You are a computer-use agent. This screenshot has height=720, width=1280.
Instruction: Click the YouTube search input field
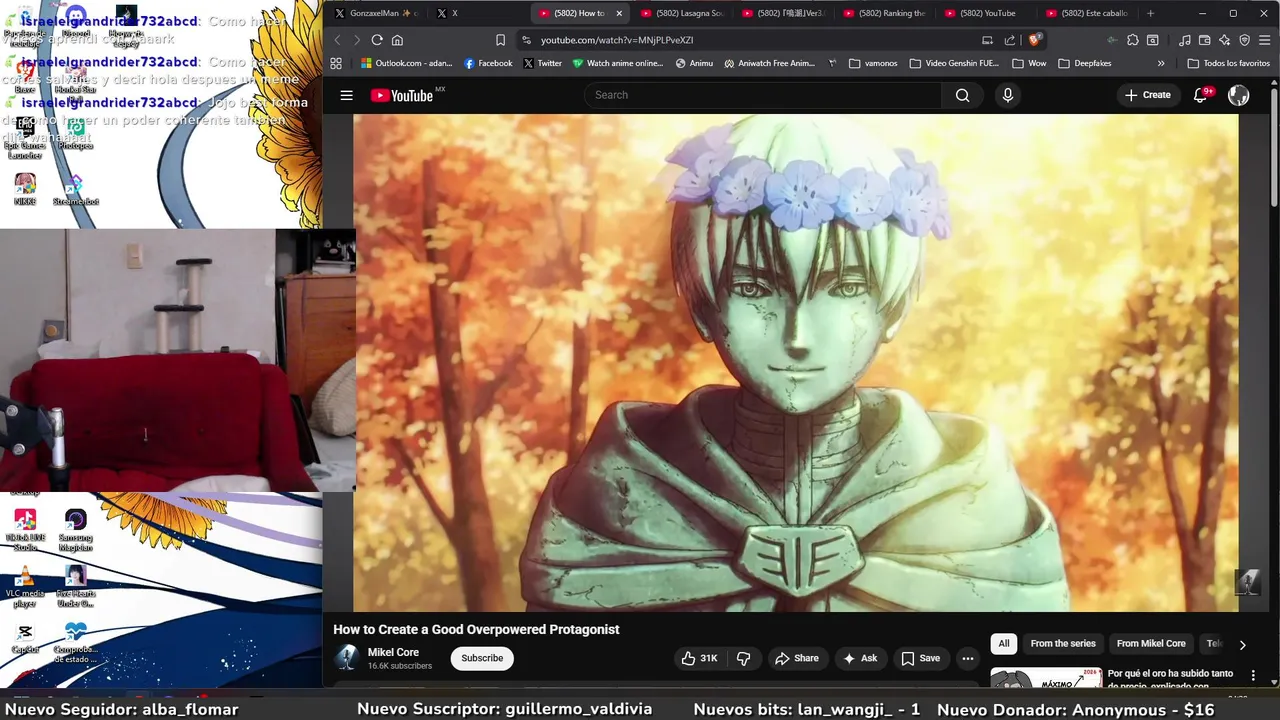click(762, 95)
